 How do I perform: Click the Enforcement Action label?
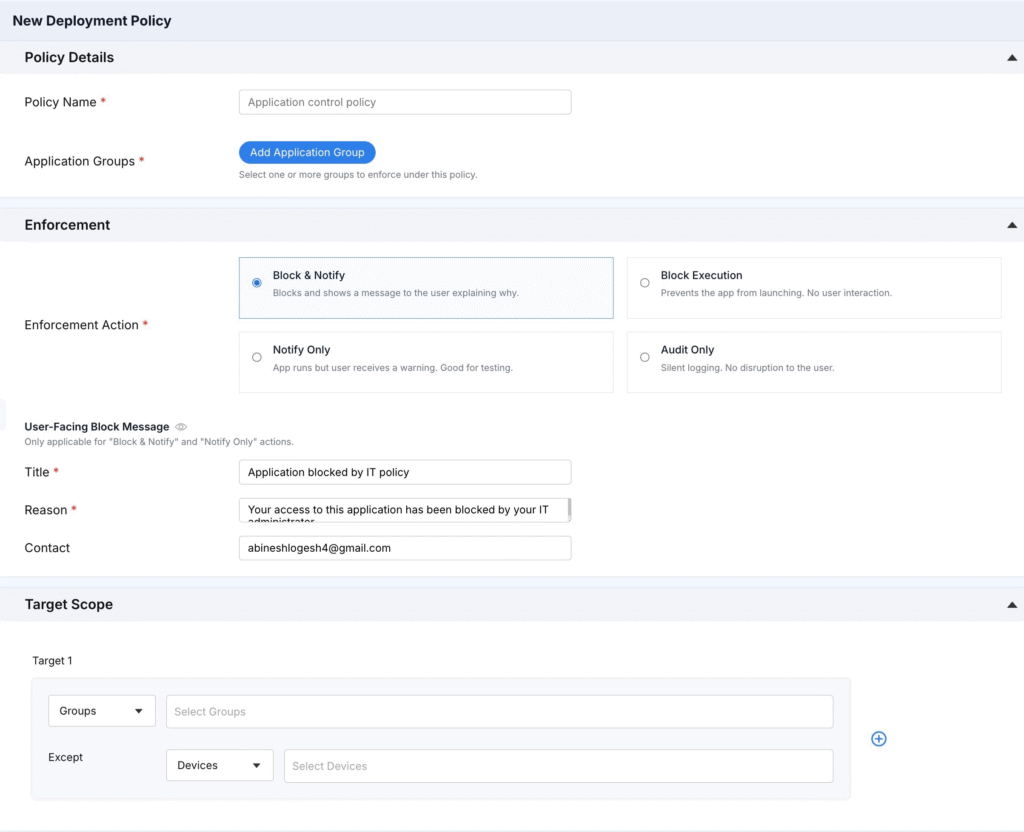pos(82,325)
